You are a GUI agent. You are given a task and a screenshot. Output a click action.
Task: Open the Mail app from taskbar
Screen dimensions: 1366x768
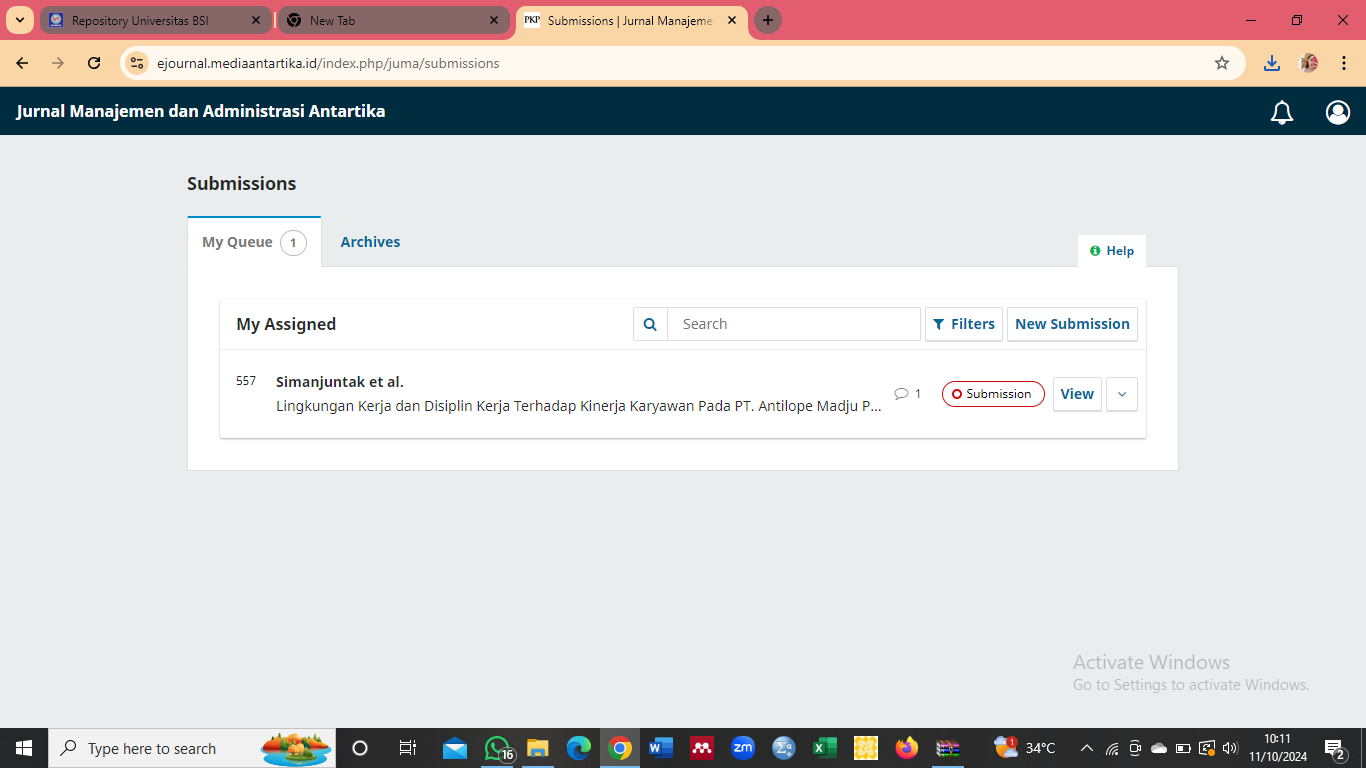455,748
